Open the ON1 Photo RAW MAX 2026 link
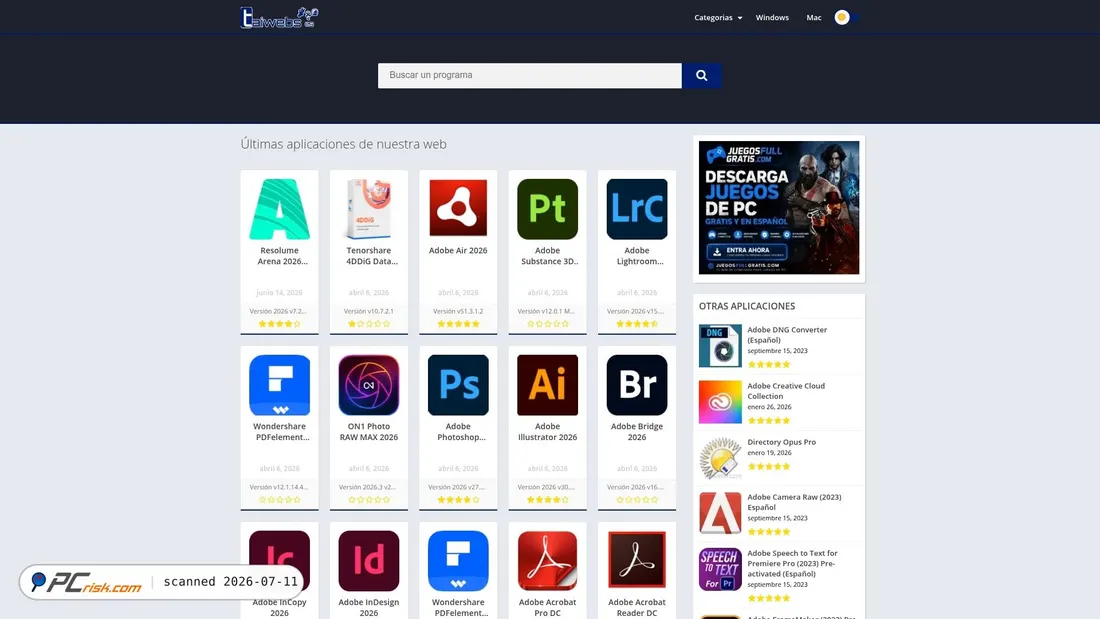The image size is (1100, 619). pos(368,432)
